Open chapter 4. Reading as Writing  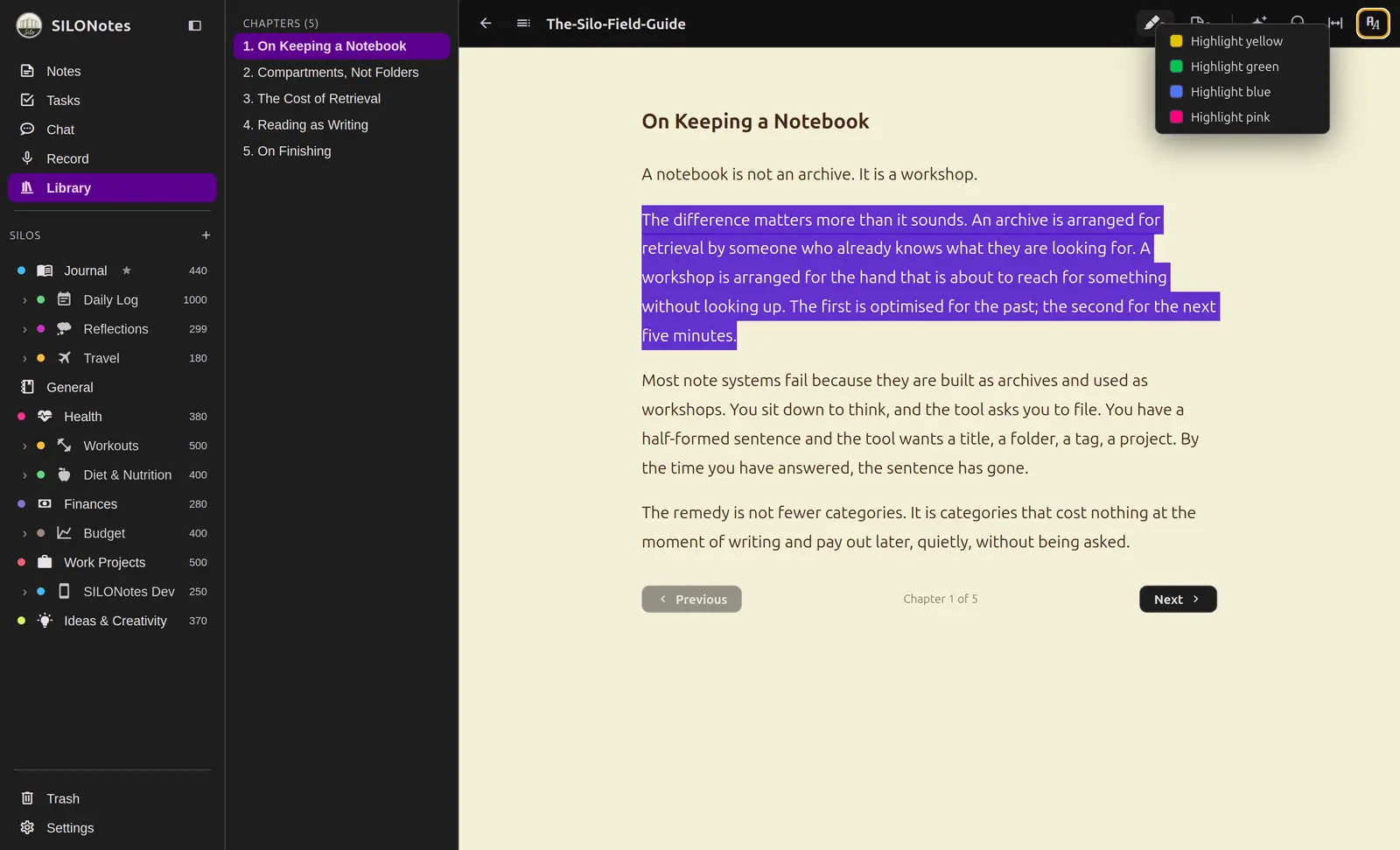(x=341, y=125)
